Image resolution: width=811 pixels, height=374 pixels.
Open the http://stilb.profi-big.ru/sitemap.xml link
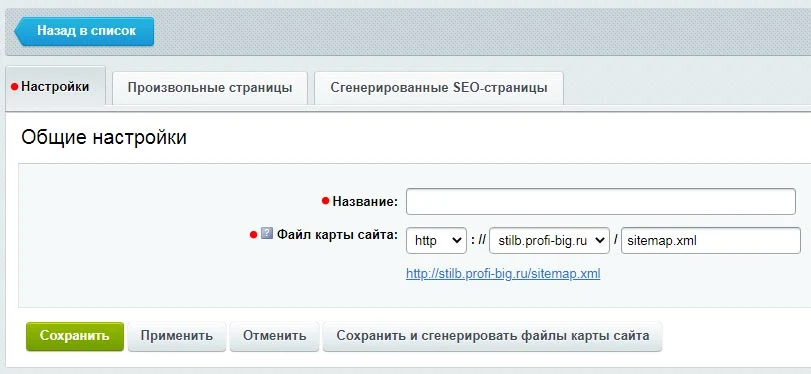(503, 274)
